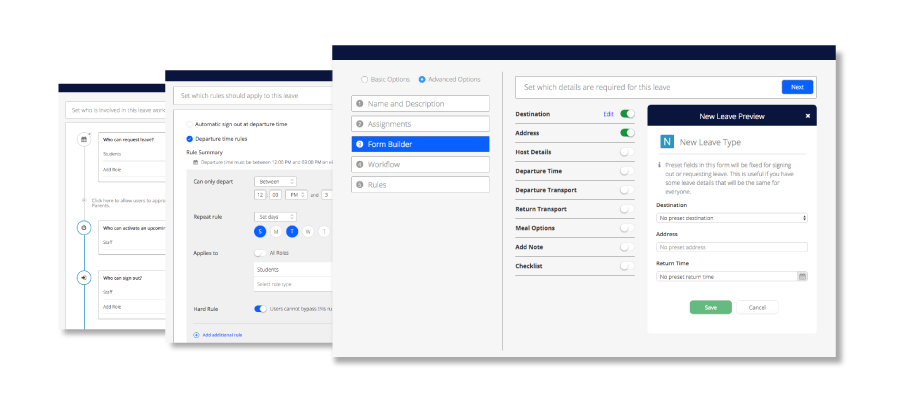Click the info icon beside preset fields note
The width and height of the screenshot is (900, 393).
pyautogui.click(x=659, y=165)
